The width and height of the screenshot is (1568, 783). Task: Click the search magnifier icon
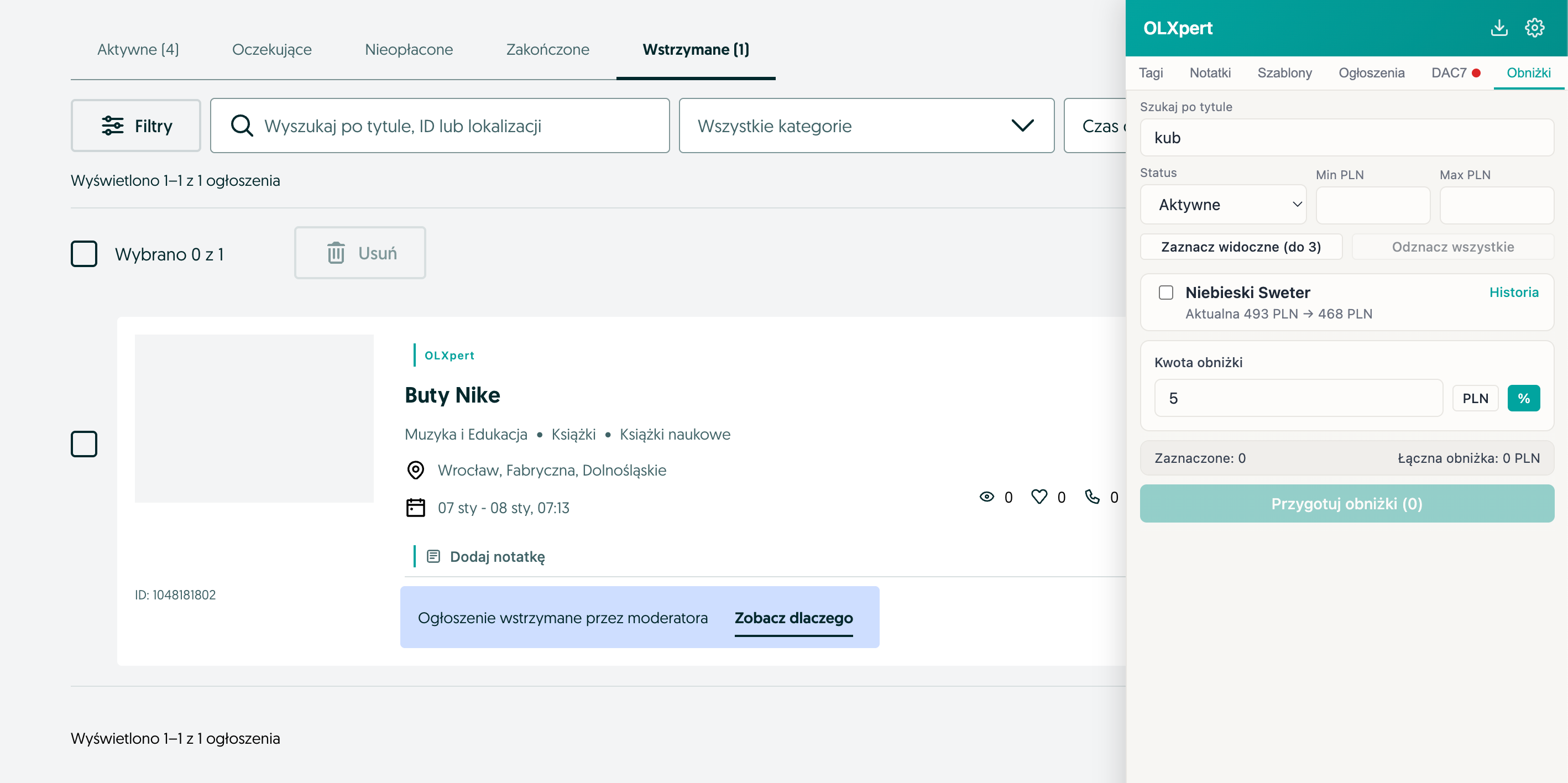(x=242, y=125)
